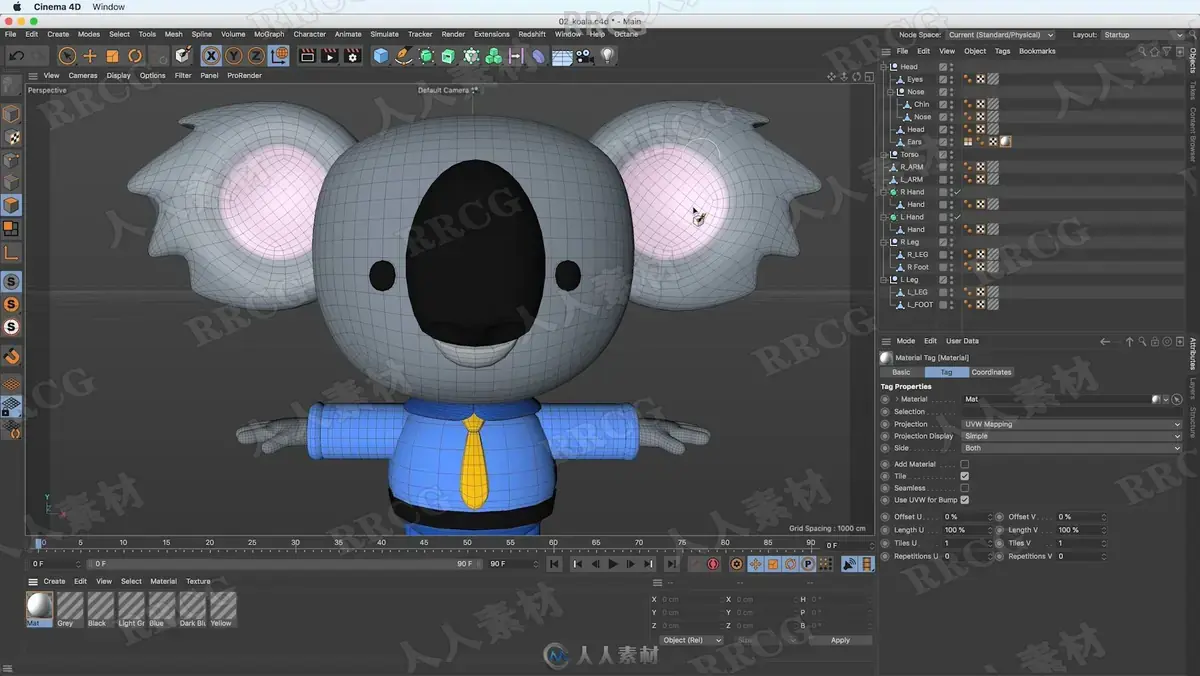
Task: Open the Deformer (bend) objects icon
Action: coord(539,56)
